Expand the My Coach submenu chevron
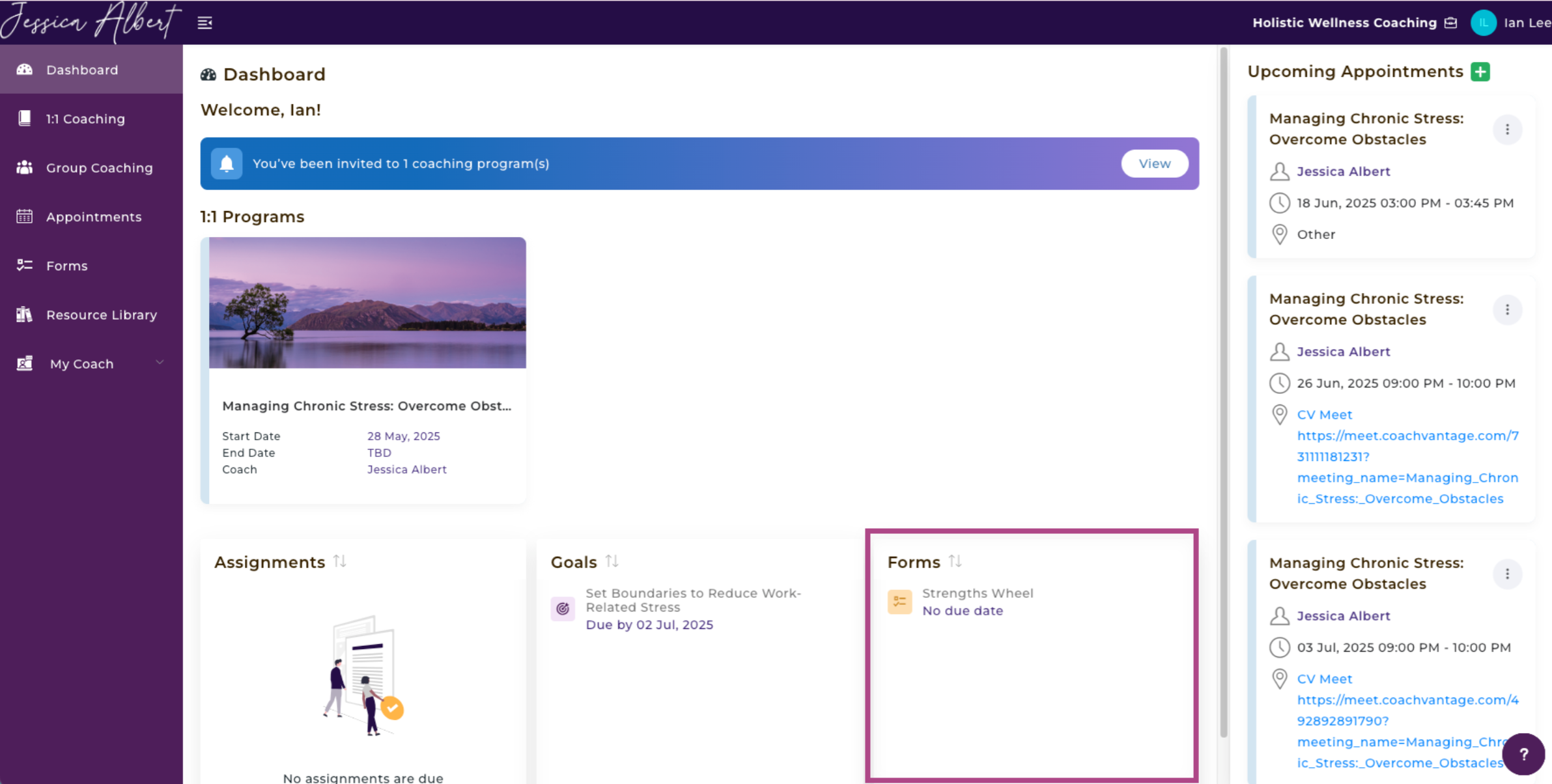 tap(160, 363)
